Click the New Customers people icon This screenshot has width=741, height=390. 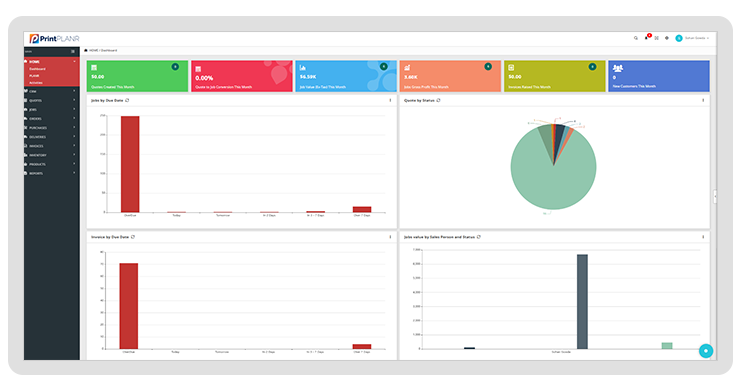tap(618, 68)
